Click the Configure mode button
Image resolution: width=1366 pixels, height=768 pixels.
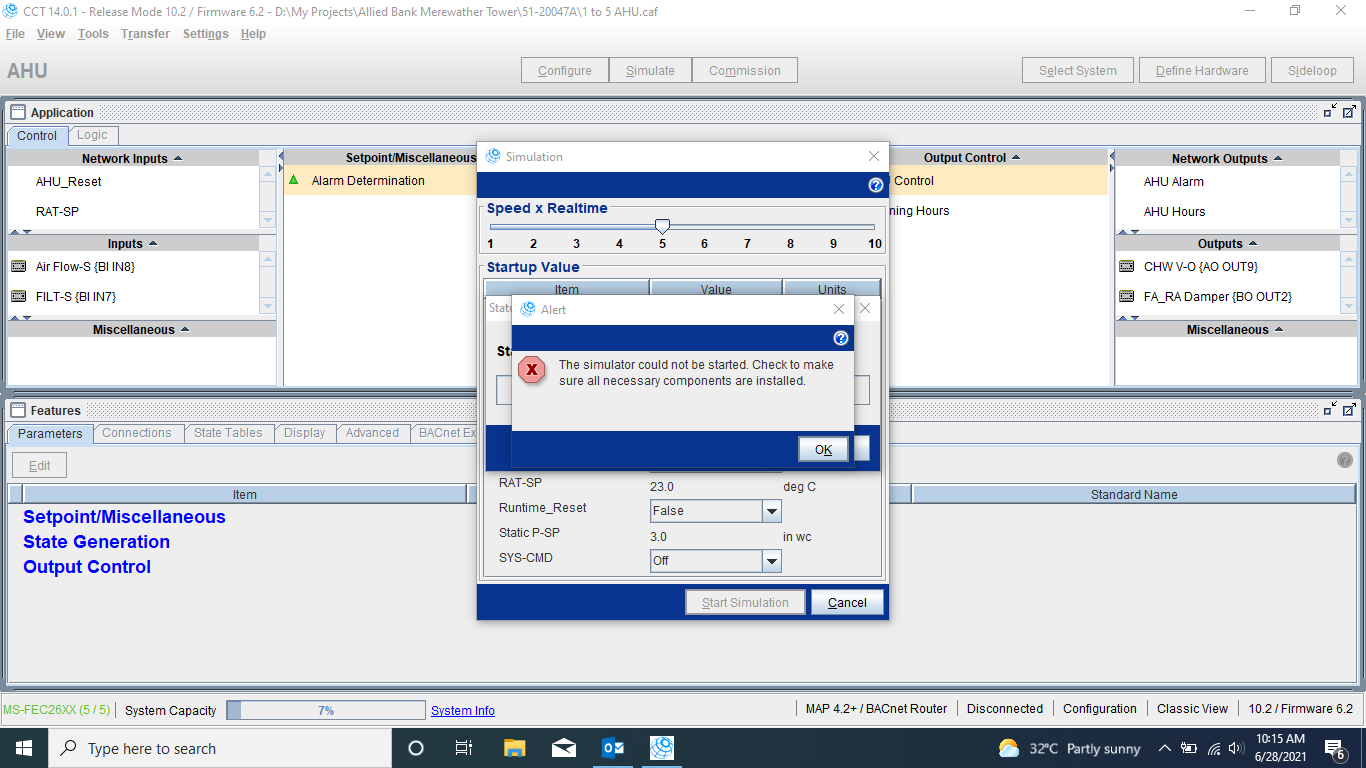565,70
